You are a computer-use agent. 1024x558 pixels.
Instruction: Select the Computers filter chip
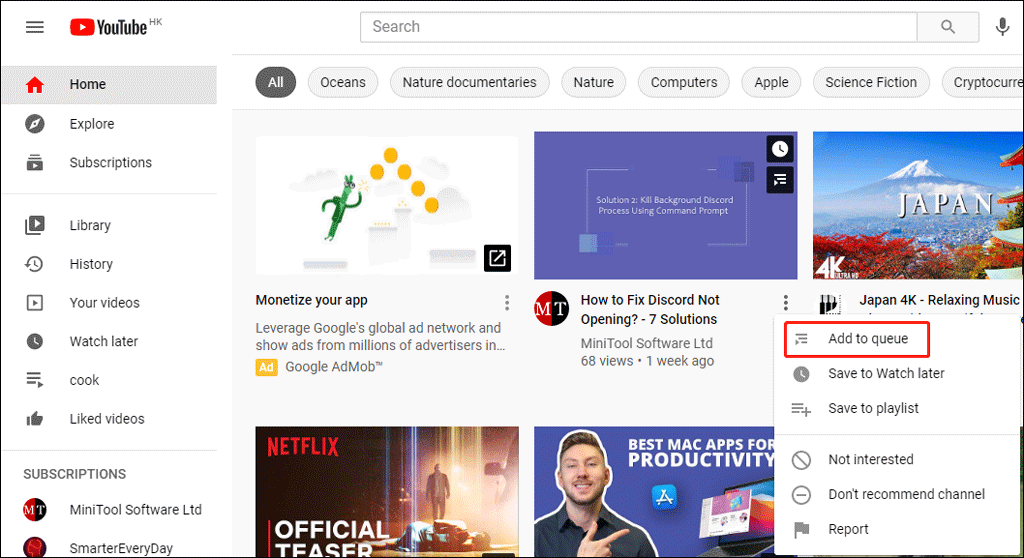(684, 82)
